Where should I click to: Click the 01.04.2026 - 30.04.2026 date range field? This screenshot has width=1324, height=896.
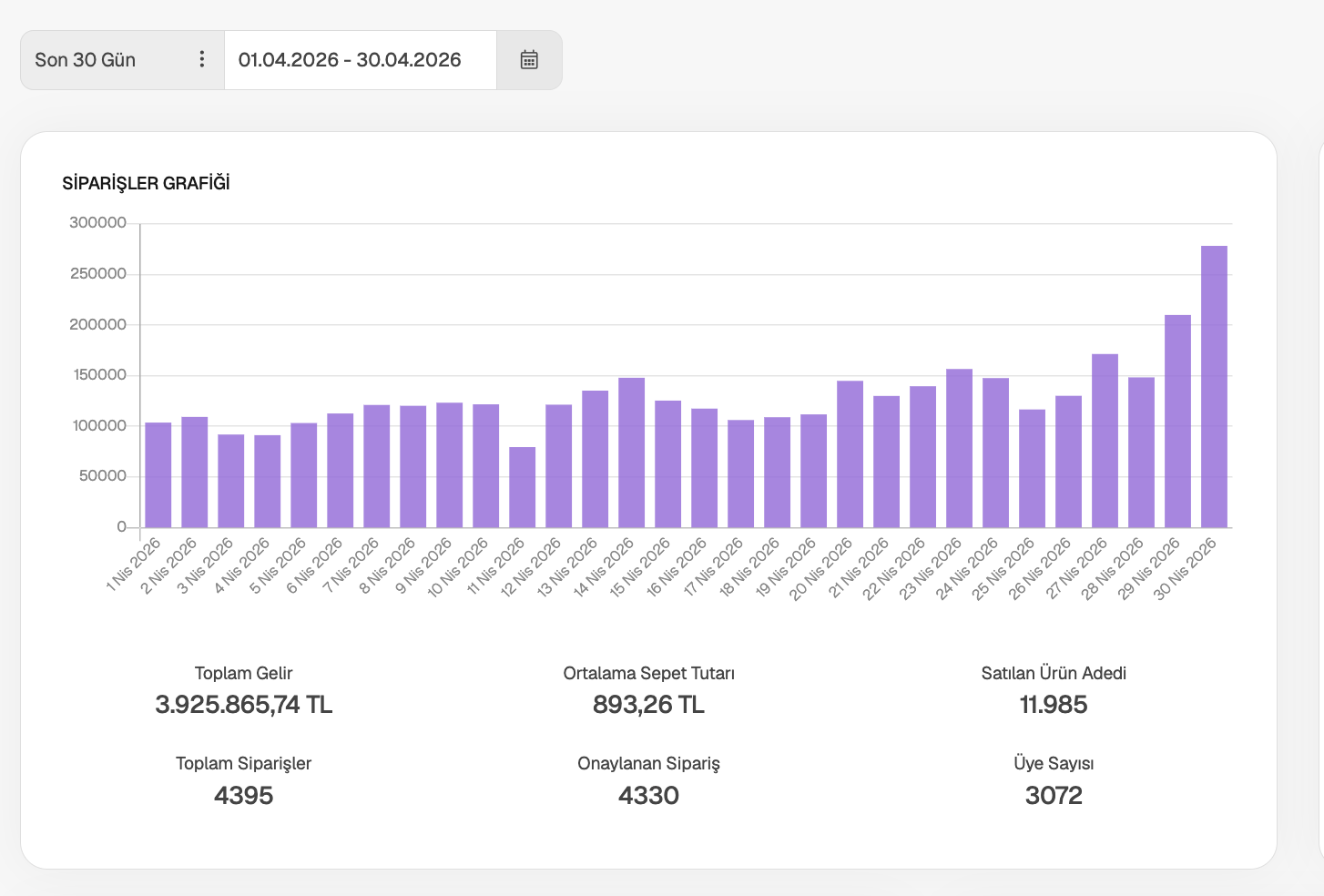pyautogui.click(x=360, y=60)
